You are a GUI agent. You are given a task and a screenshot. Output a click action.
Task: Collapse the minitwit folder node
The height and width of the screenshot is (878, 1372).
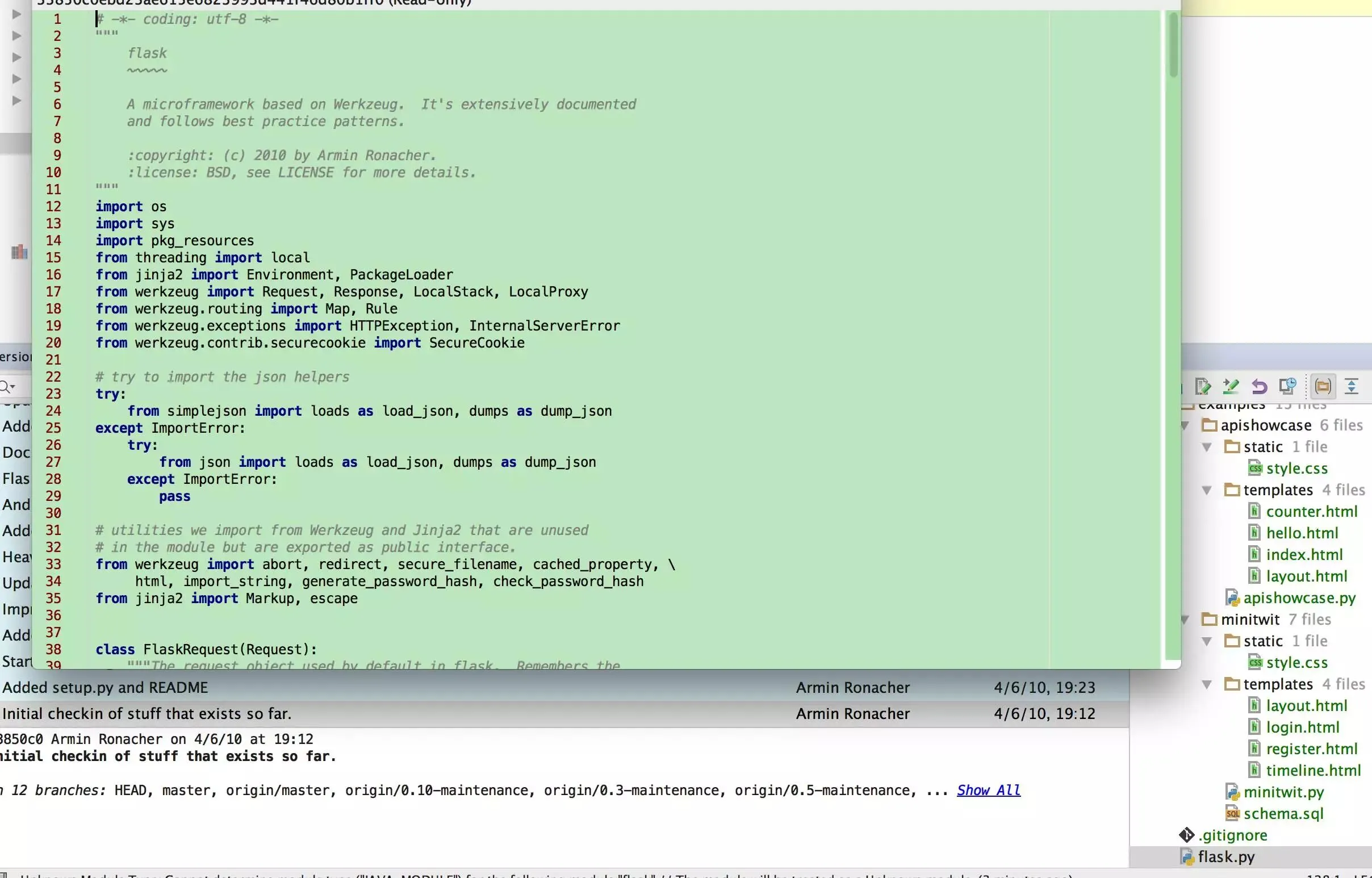click(x=1185, y=620)
